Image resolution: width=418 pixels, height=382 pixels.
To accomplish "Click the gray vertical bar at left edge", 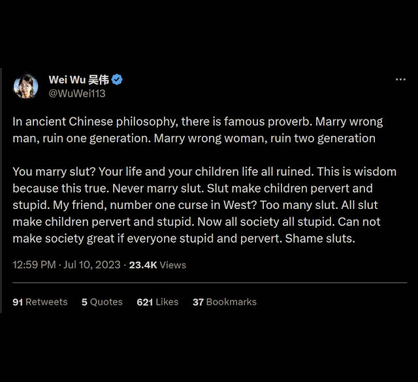I will (x=1, y=191).
